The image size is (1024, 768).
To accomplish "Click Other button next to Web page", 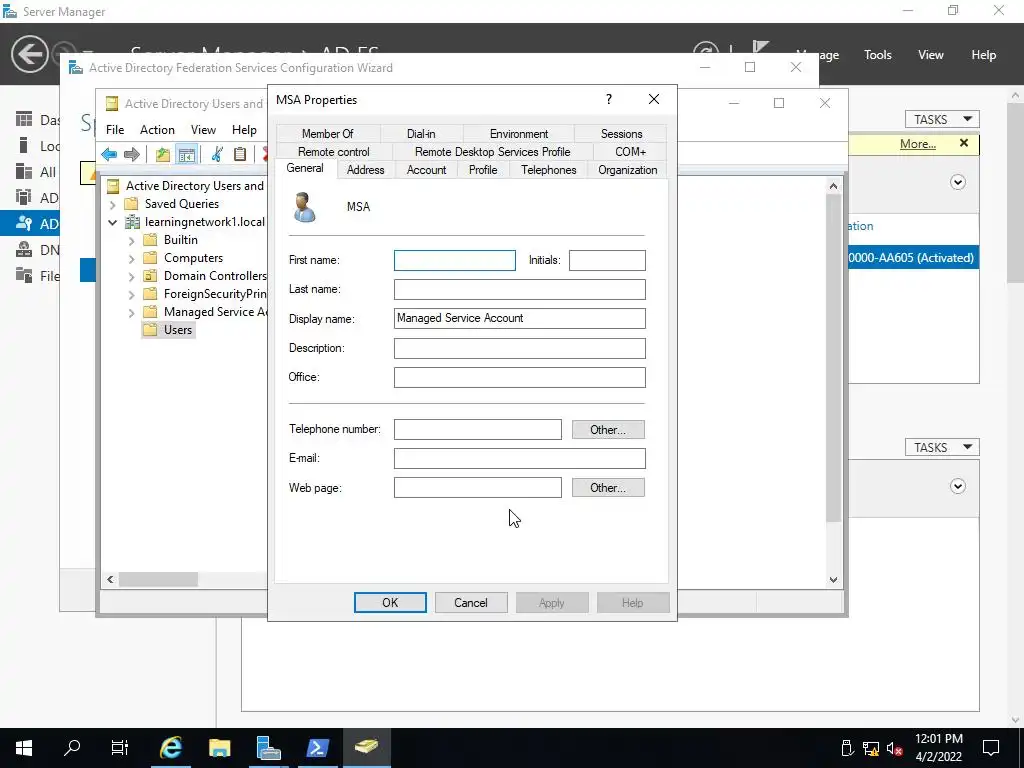I will pos(608,488).
